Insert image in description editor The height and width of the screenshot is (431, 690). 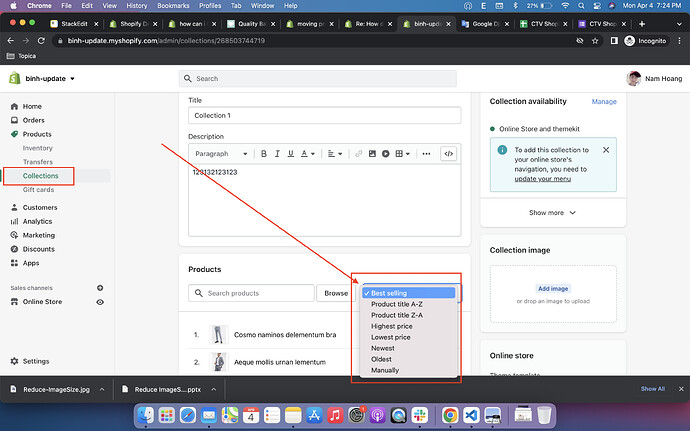point(371,154)
